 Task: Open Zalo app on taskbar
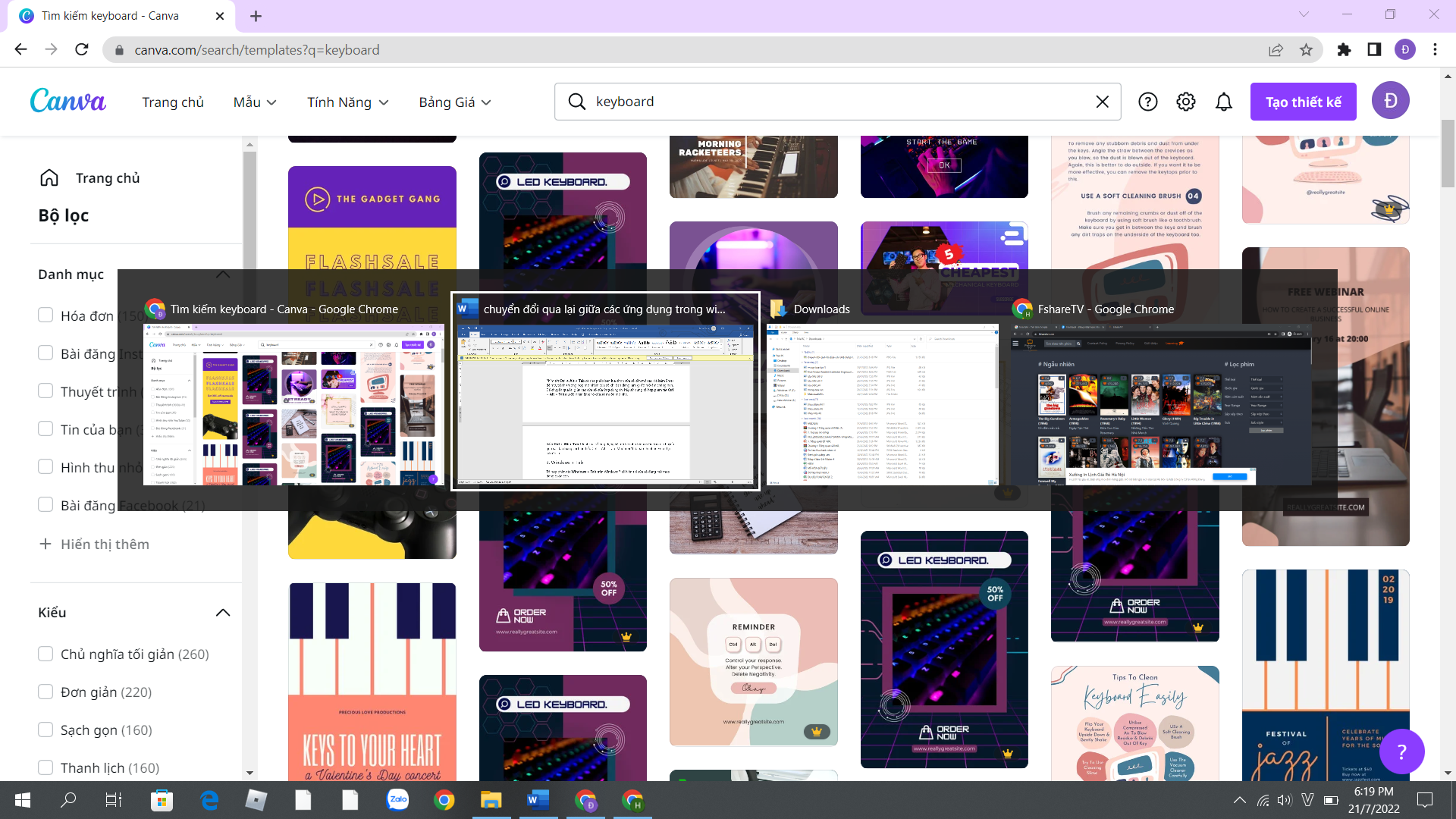pos(397,800)
